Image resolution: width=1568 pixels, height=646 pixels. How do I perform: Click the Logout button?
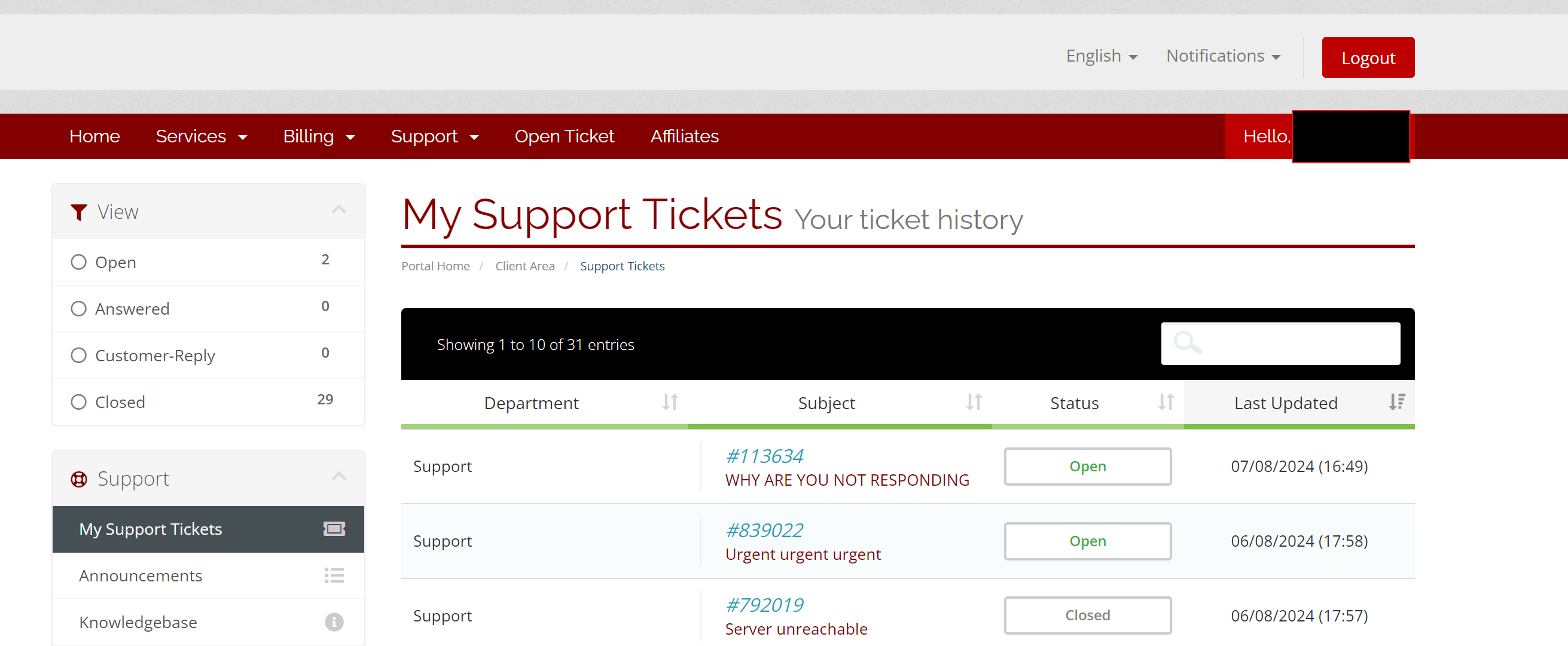[1368, 58]
